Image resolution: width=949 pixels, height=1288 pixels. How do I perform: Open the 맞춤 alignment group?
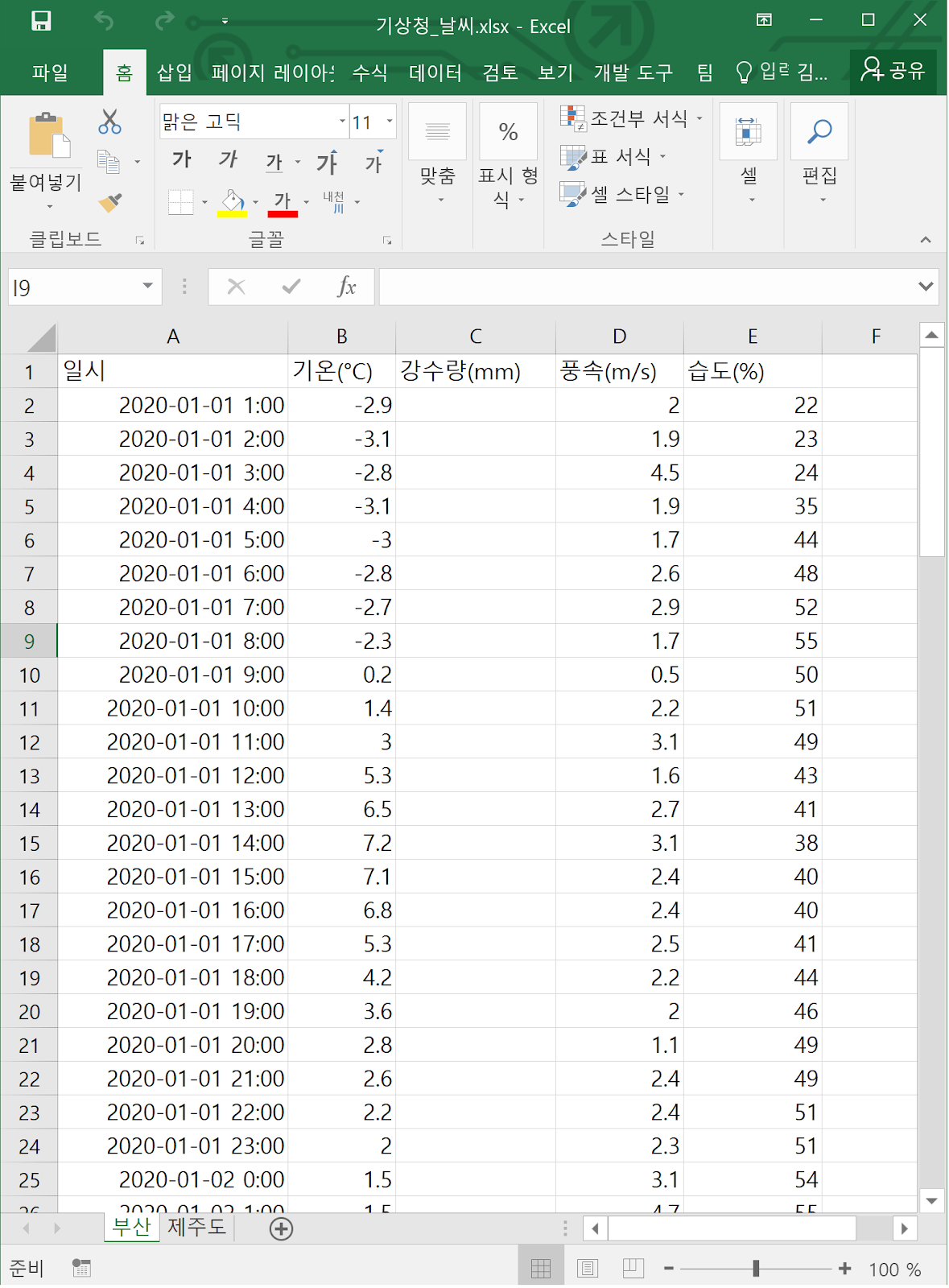click(x=438, y=155)
